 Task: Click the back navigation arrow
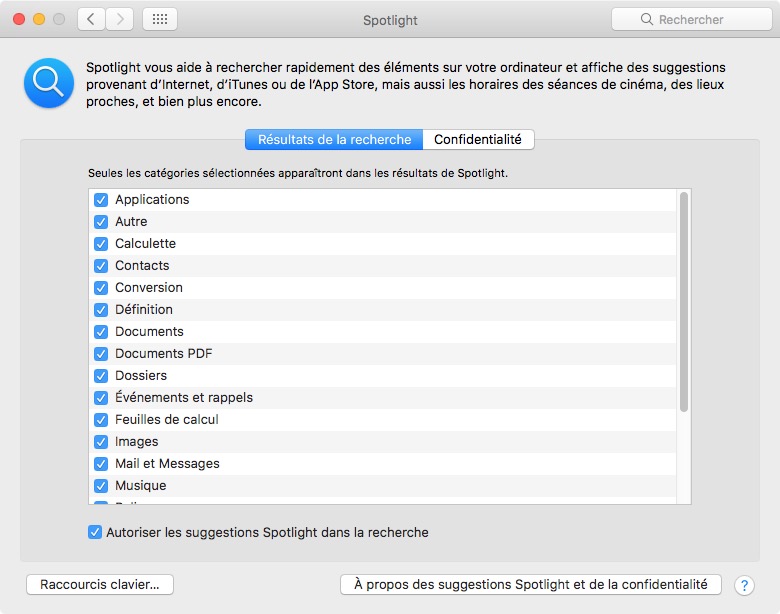point(91,20)
